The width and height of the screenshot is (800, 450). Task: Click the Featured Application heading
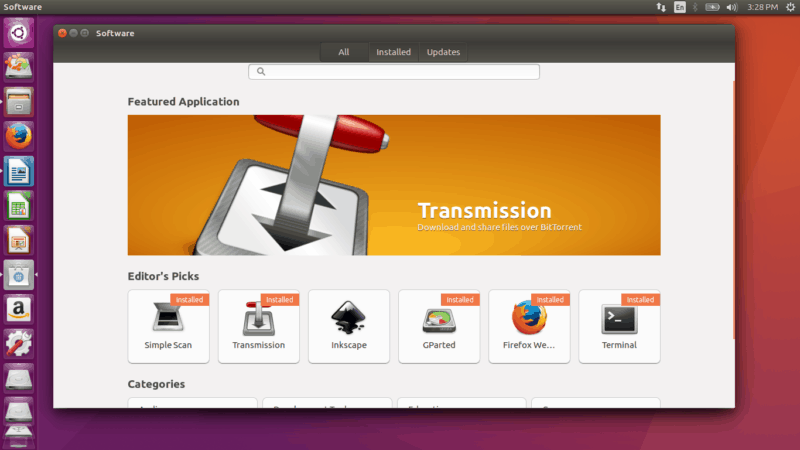pos(183,102)
